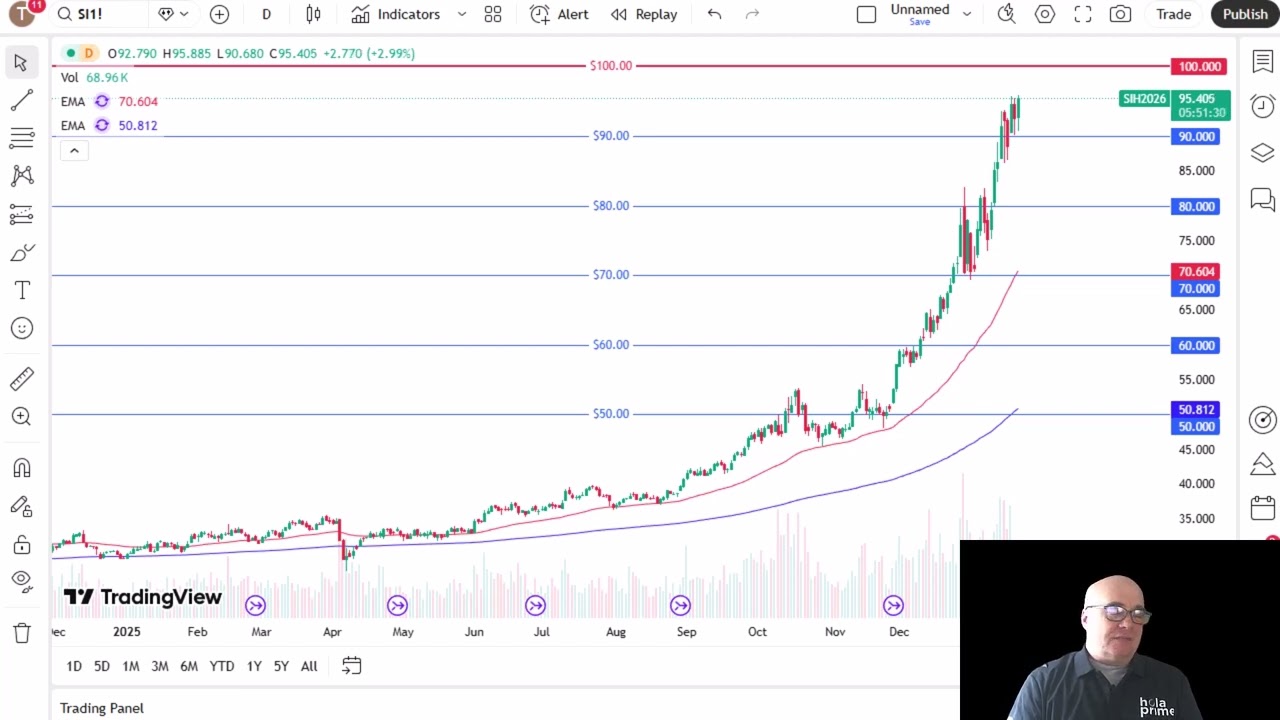The height and width of the screenshot is (720, 1280).
Task: Open the Indicators dialog
Action: [396, 14]
